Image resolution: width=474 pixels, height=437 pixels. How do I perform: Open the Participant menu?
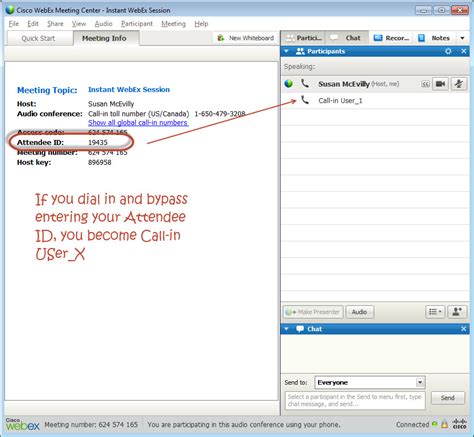point(137,24)
